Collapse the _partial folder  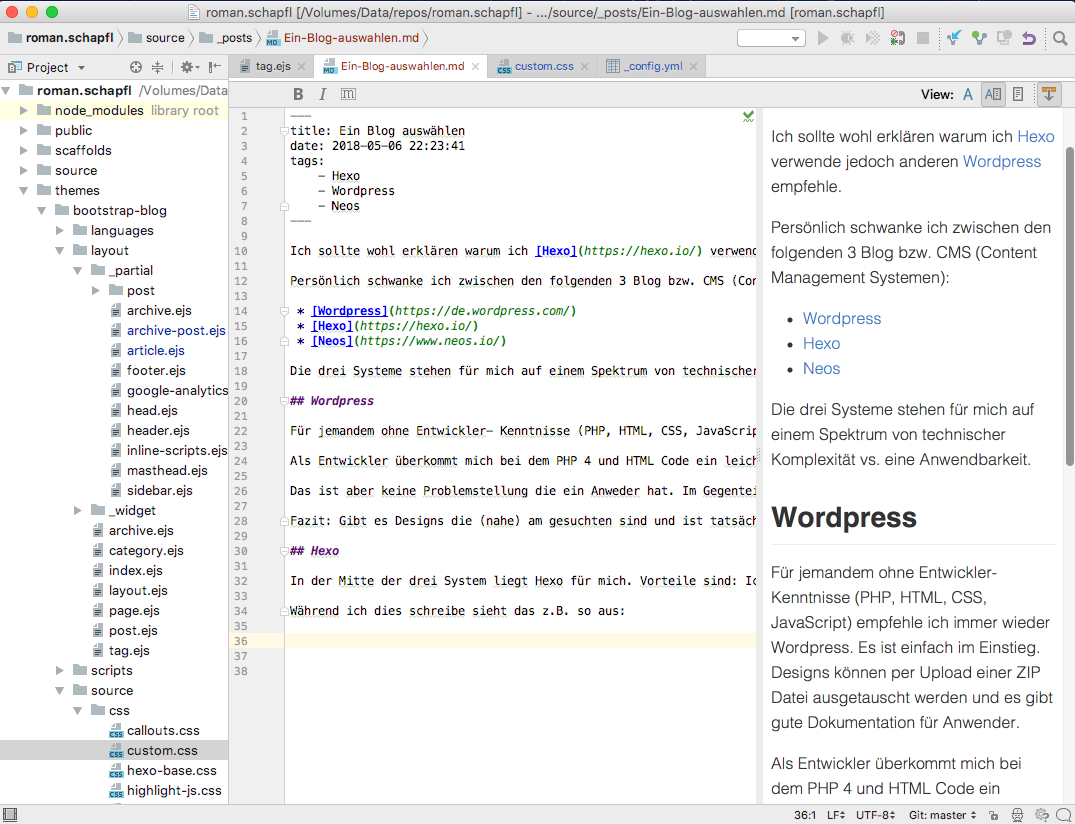[x=77, y=271]
